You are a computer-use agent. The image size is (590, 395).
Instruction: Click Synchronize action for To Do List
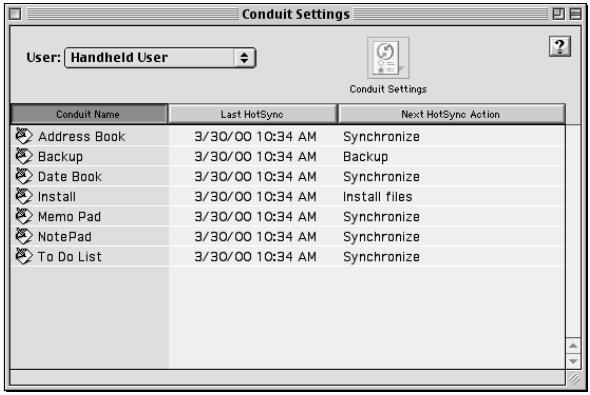point(381,257)
